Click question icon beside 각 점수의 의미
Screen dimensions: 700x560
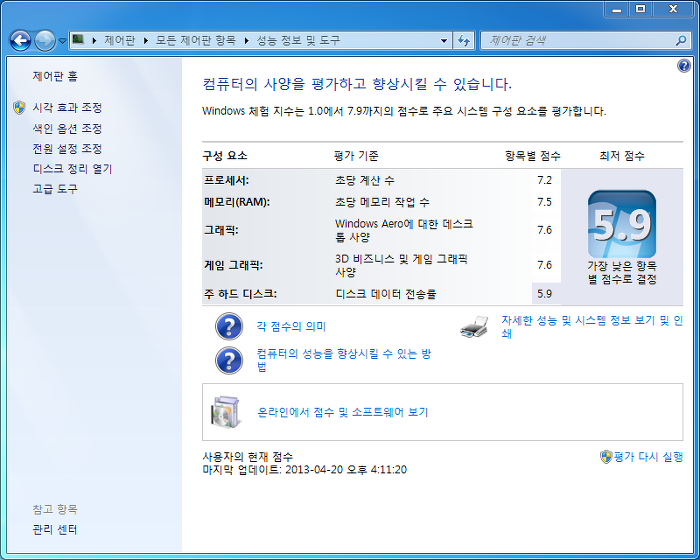[x=229, y=326]
